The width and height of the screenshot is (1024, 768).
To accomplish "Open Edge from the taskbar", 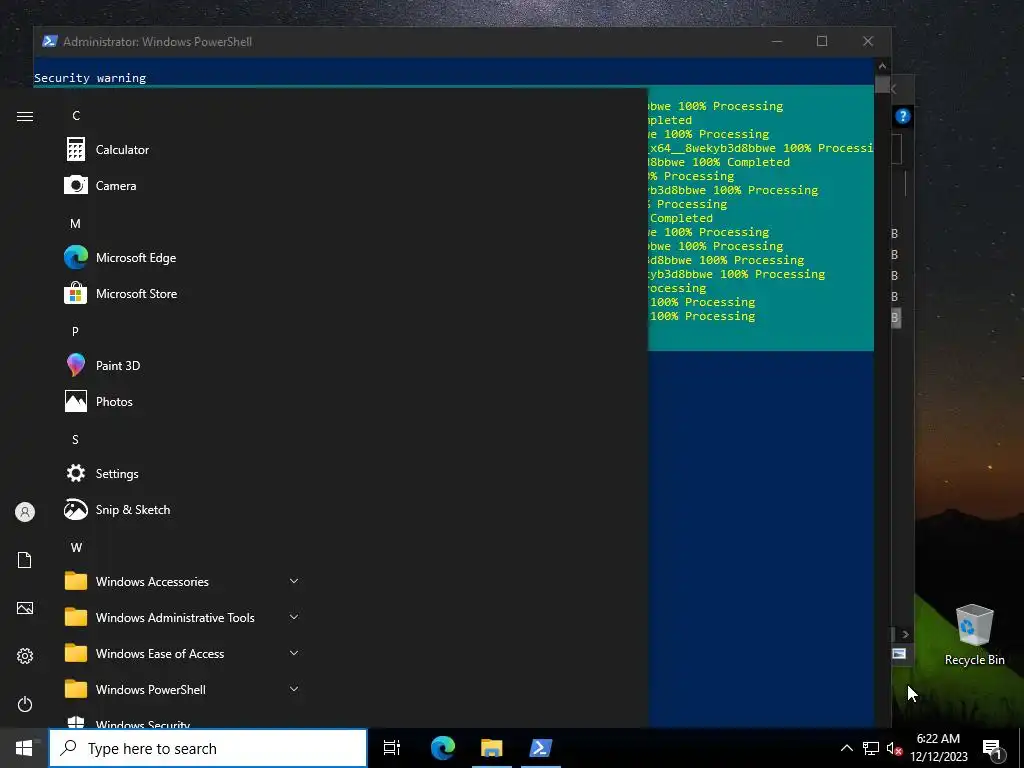I will point(443,748).
